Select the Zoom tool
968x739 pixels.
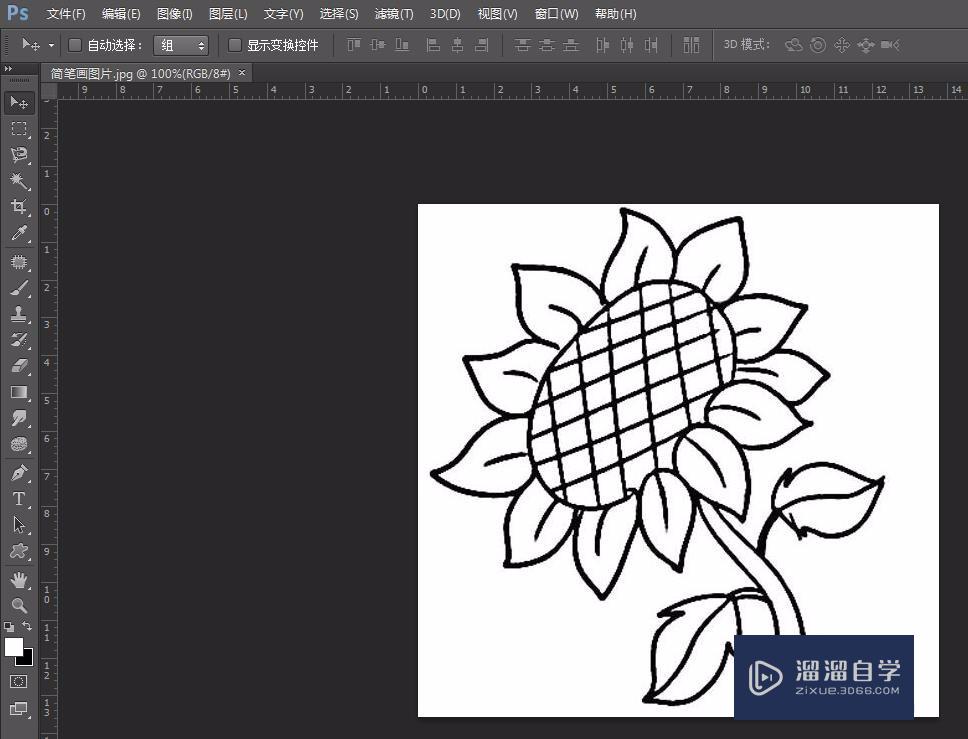click(18, 605)
